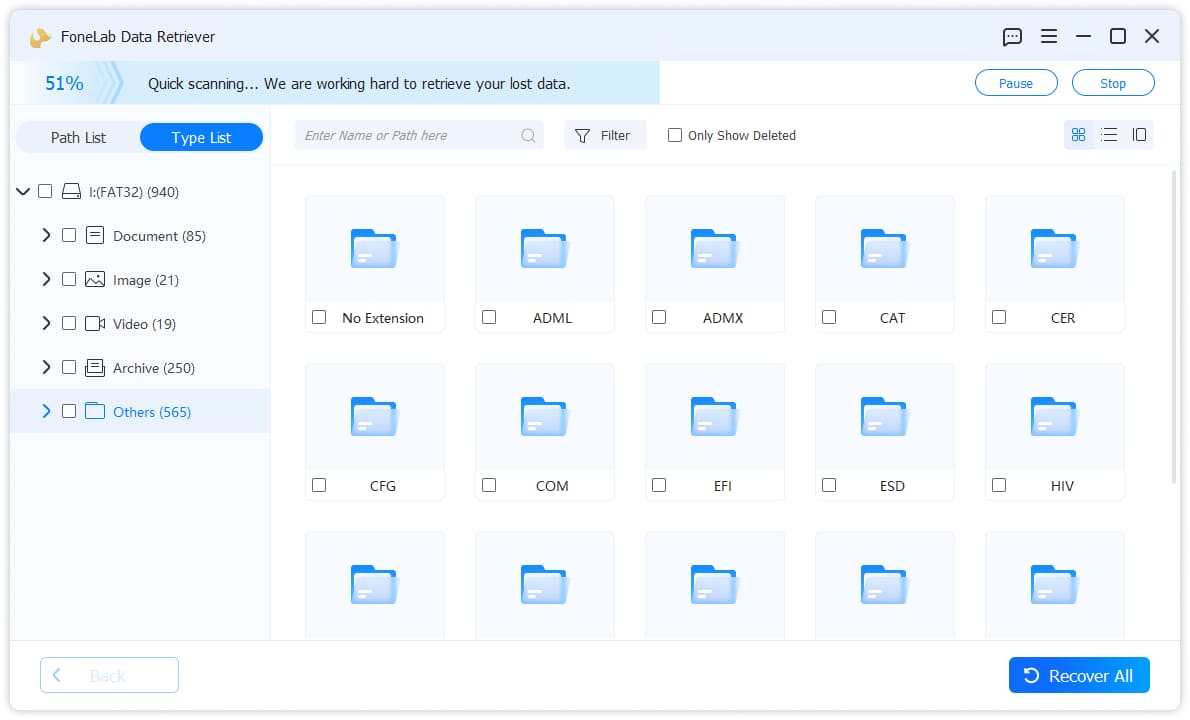Check the ADML folder checkbox
The image size is (1190, 720).
(x=489, y=317)
